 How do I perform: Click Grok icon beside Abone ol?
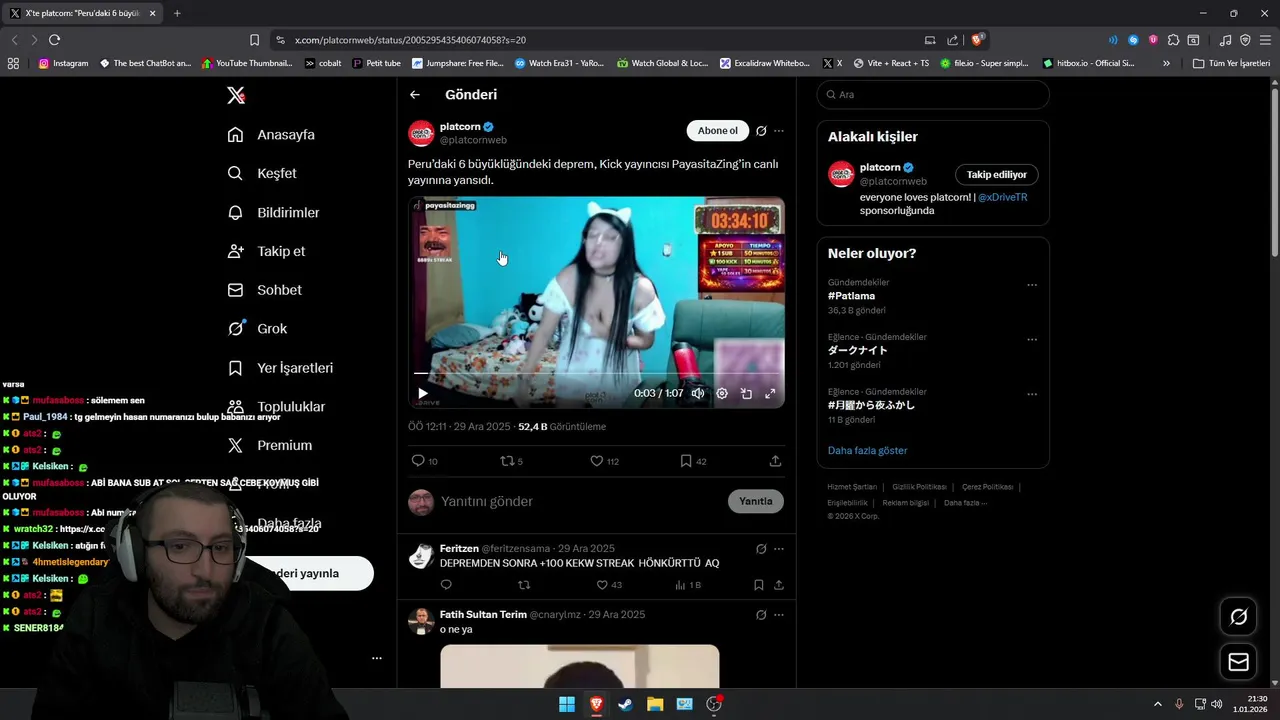coord(761,131)
